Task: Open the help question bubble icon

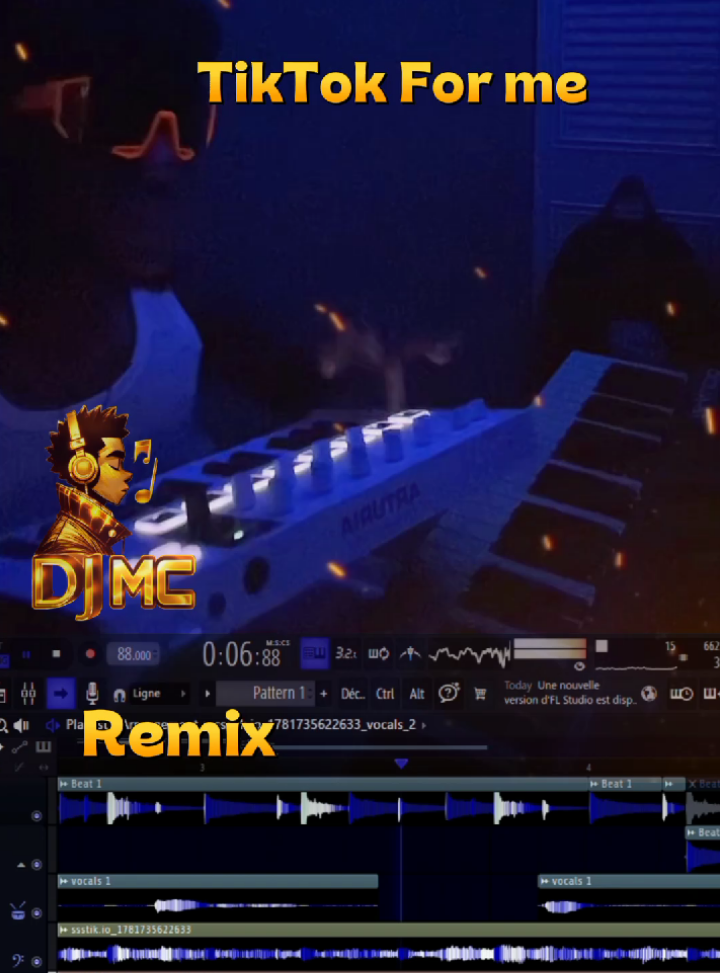Action: [x=448, y=693]
